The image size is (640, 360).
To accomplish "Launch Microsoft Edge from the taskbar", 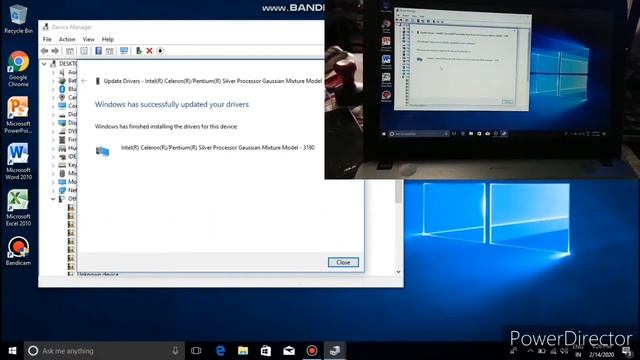I will tap(220, 351).
